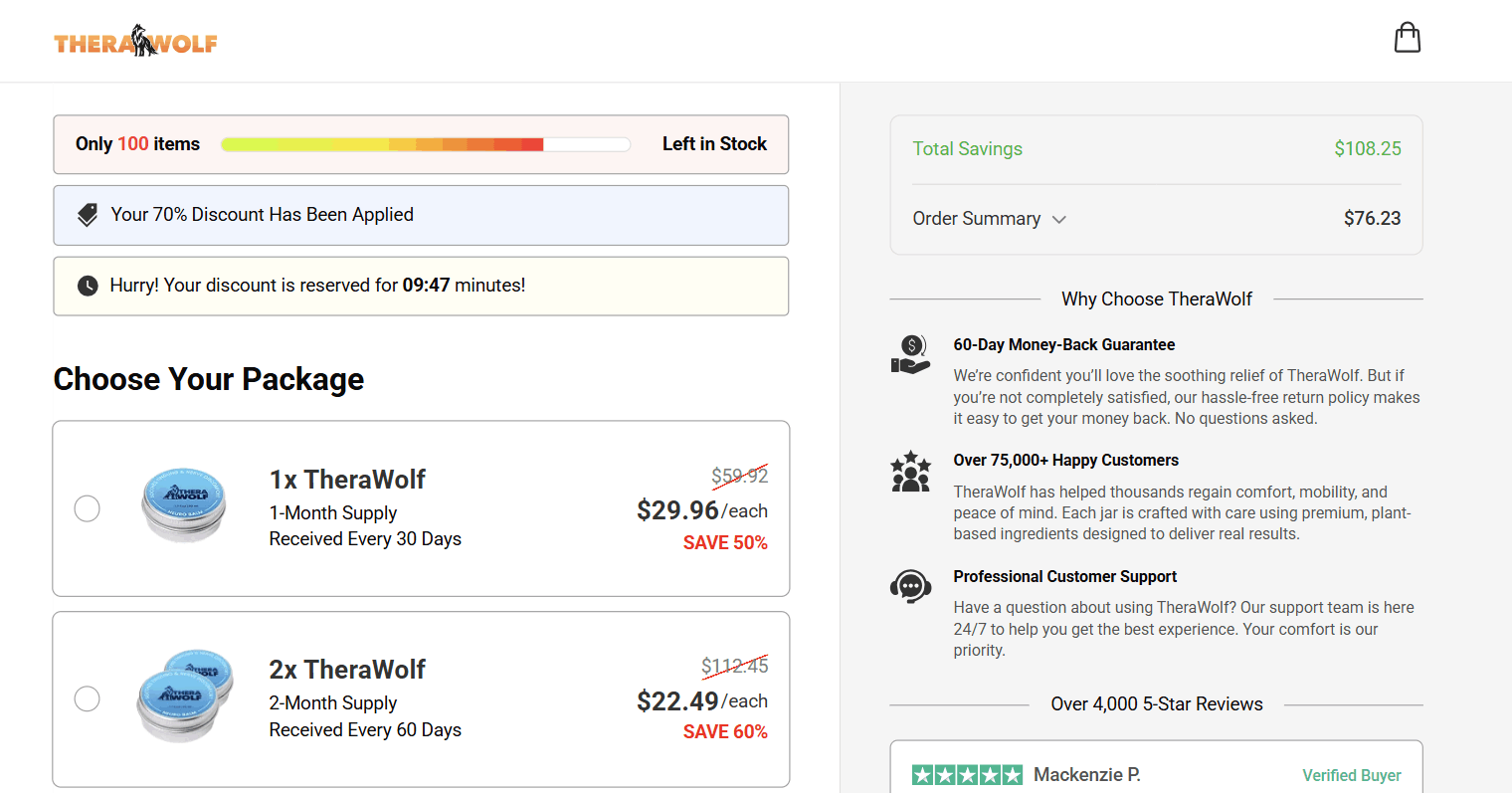Viewport: 1512px width, 793px height.
Task: Choose the 1x TheraWolf package title
Action: pyautogui.click(x=347, y=480)
